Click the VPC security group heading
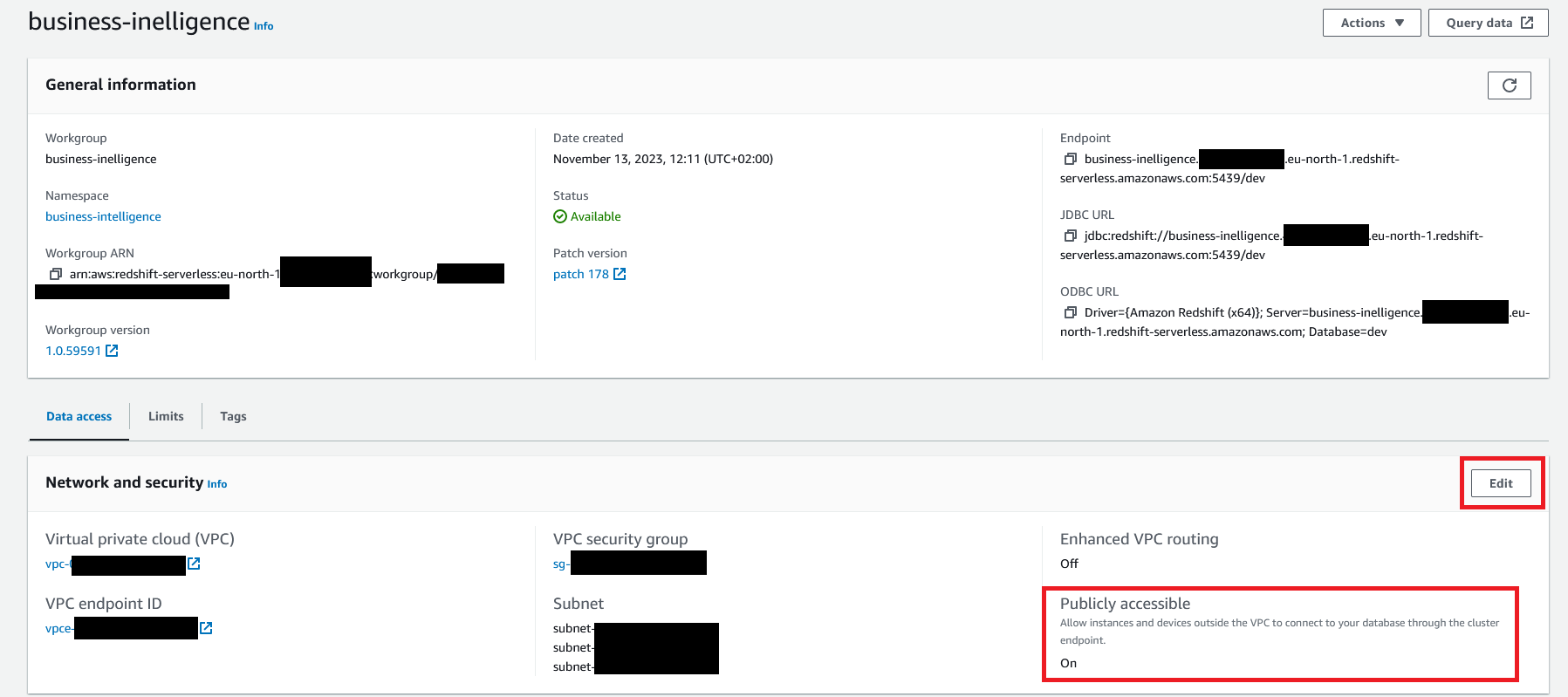The width and height of the screenshot is (1568, 697). [620, 539]
